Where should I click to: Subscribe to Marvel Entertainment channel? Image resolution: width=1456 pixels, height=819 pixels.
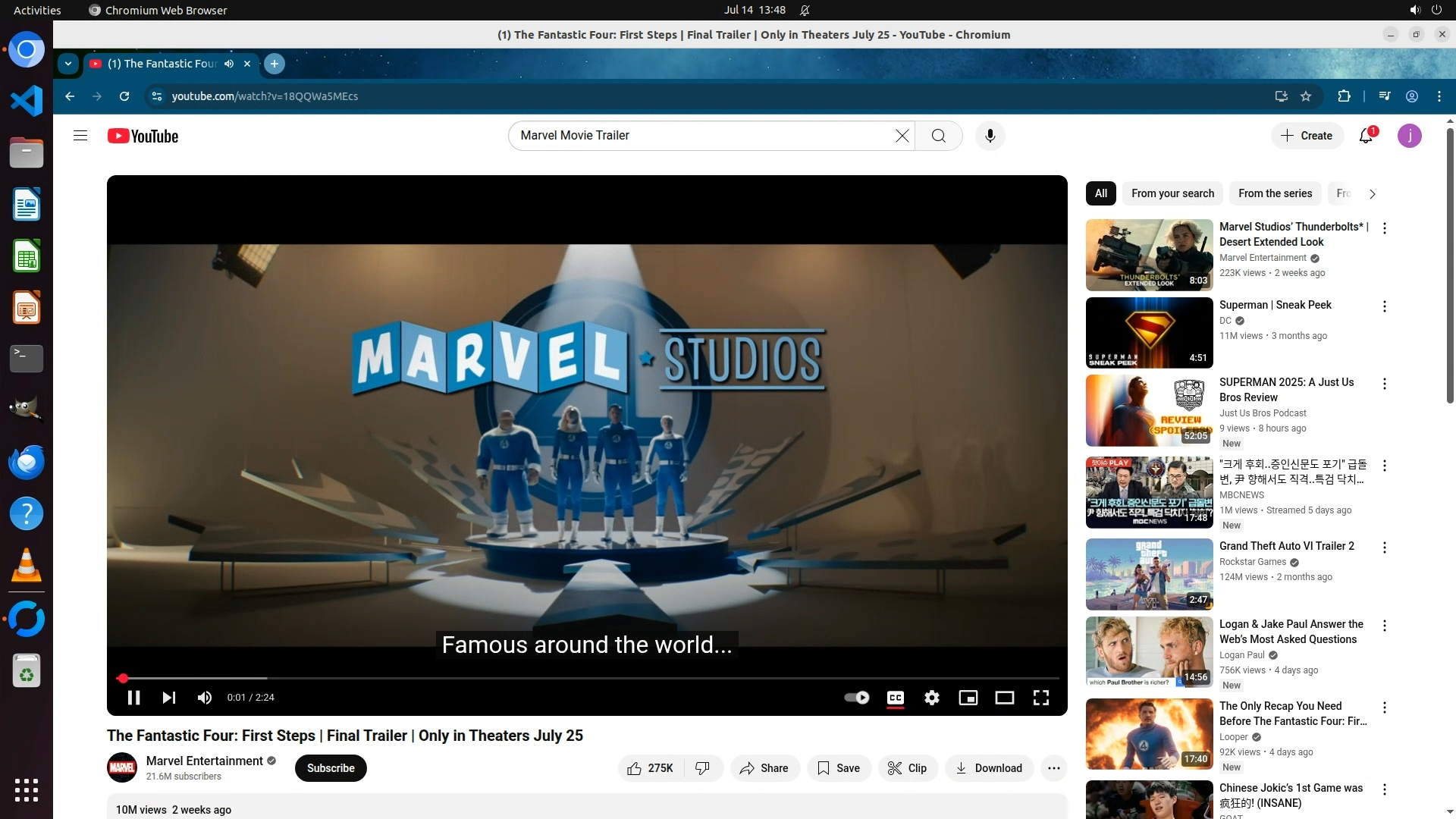coord(331,768)
